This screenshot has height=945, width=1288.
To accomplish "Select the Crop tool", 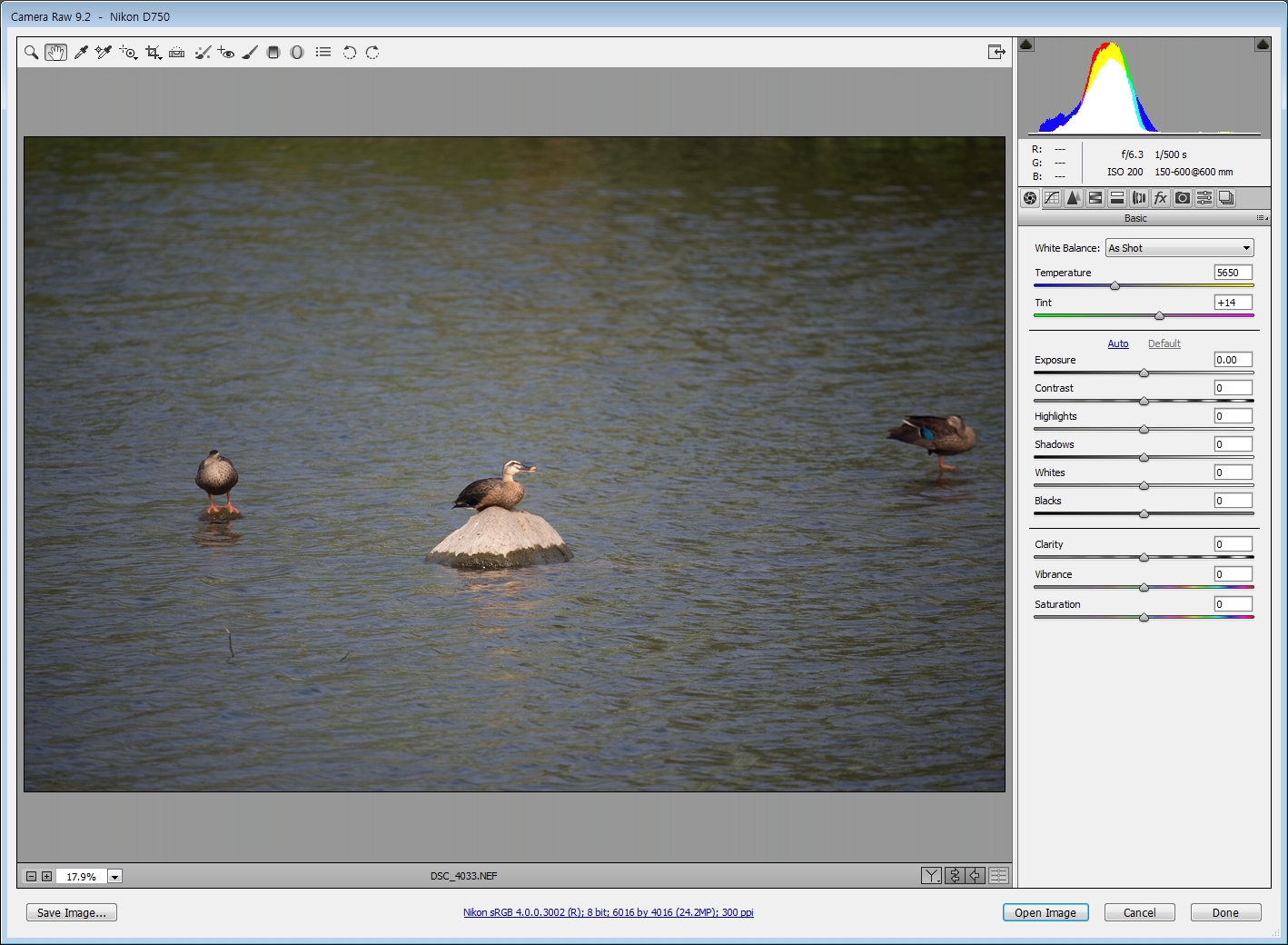I will 153,53.
